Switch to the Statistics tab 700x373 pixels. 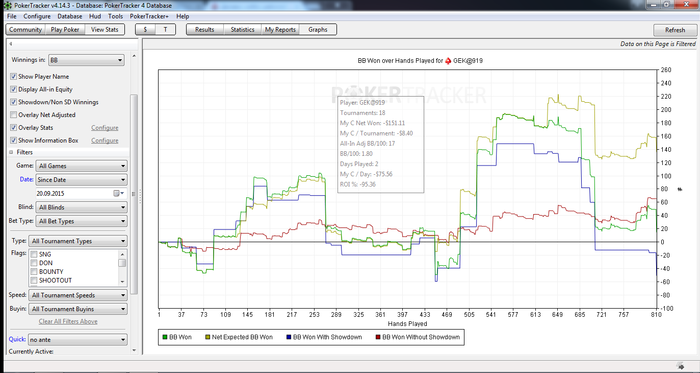click(242, 29)
